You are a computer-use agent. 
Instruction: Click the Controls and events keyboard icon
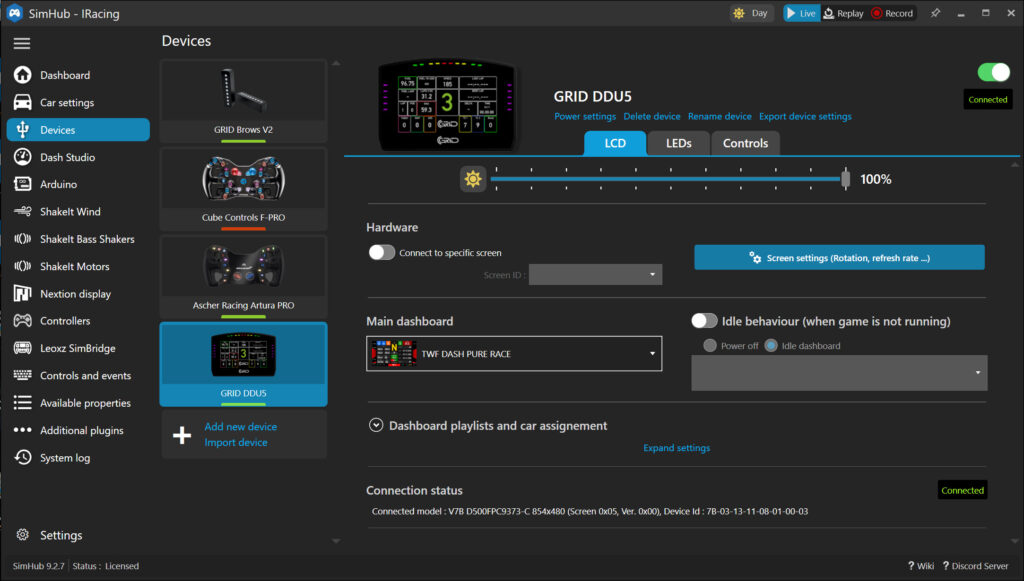click(23, 375)
